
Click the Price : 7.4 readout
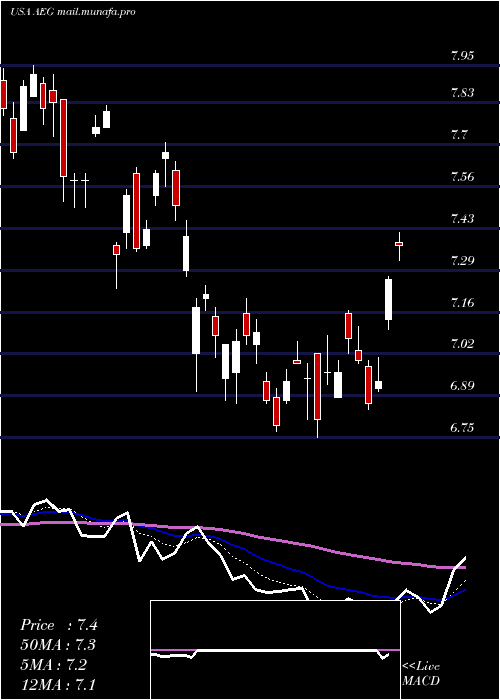coord(58,625)
